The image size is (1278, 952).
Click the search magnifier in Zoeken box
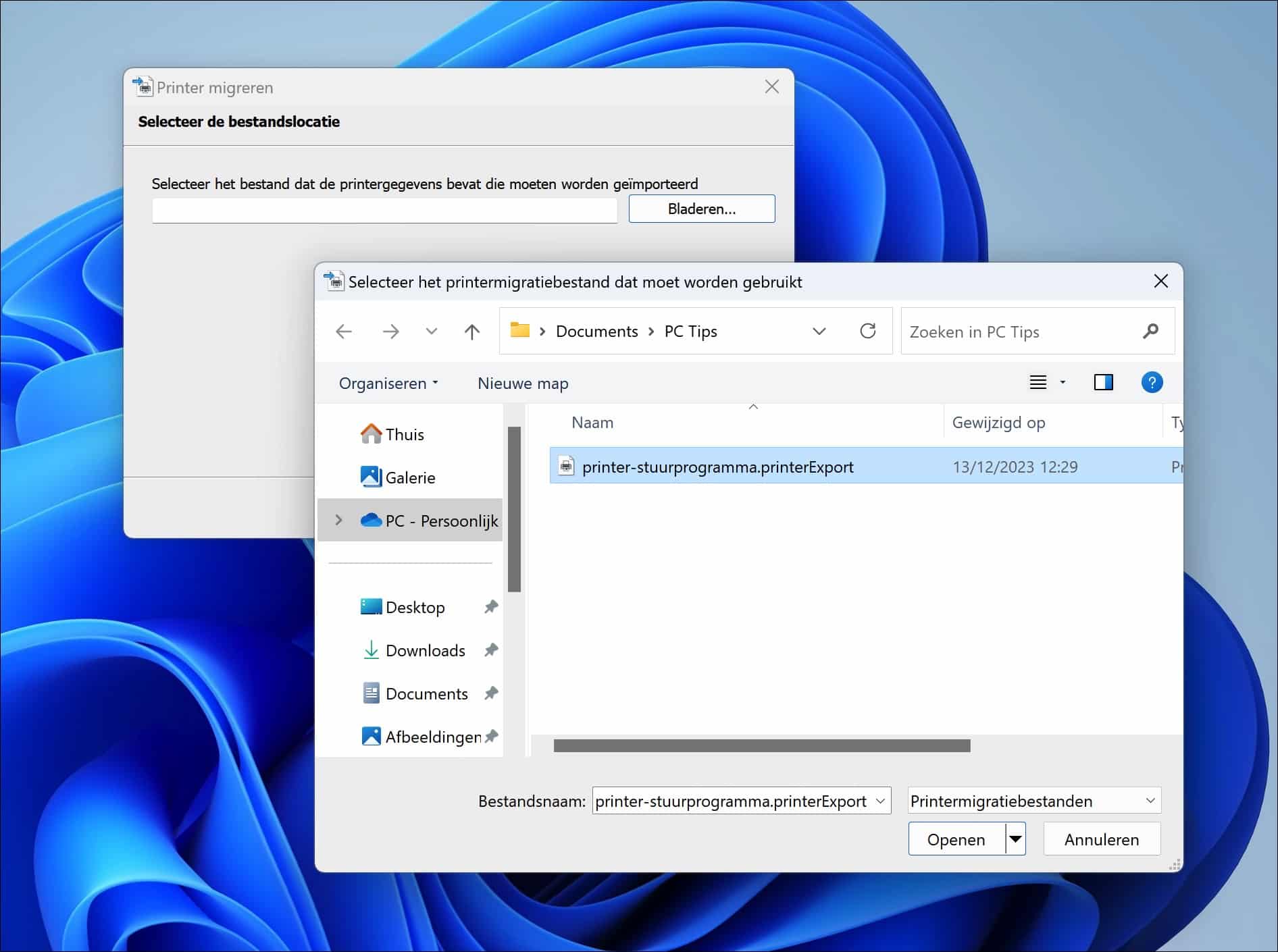[1150, 331]
